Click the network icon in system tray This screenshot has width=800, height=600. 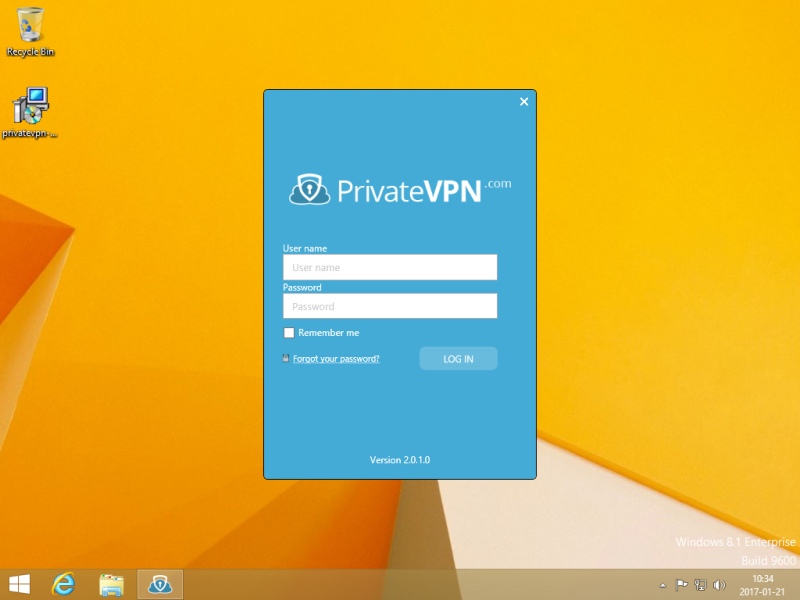coord(700,585)
